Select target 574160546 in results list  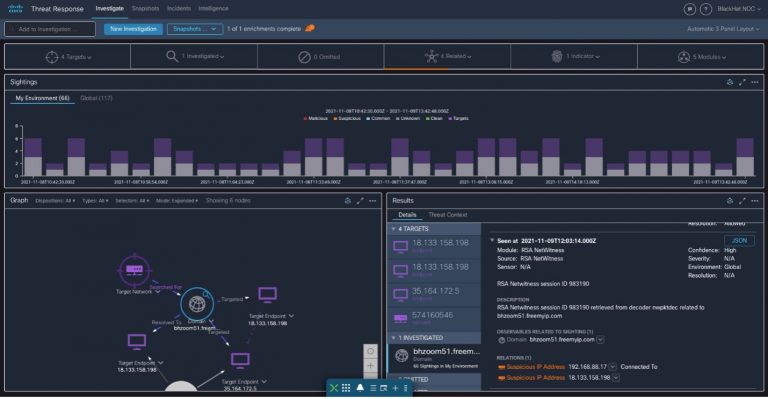(x=434, y=318)
